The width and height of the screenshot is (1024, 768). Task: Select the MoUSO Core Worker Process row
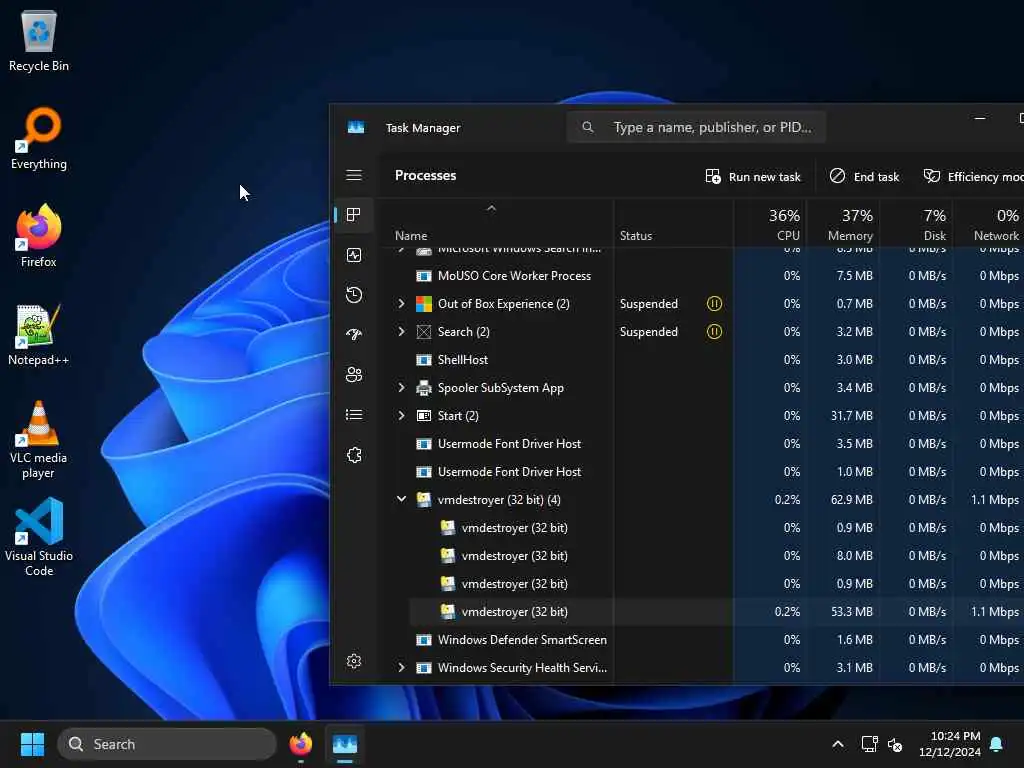click(x=703, y=276)
